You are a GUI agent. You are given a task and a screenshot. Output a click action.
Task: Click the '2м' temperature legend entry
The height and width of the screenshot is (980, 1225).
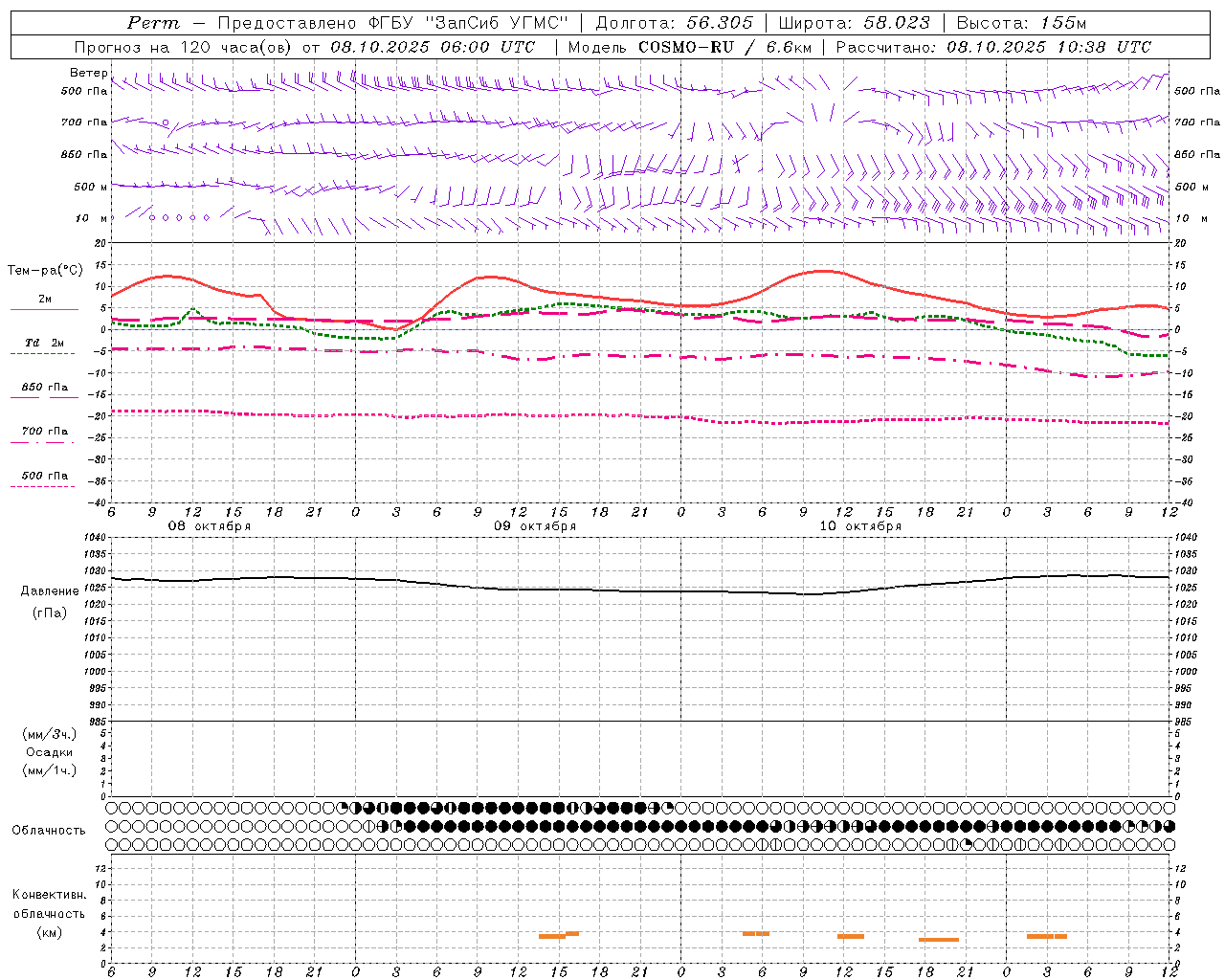tap(45, 300)
